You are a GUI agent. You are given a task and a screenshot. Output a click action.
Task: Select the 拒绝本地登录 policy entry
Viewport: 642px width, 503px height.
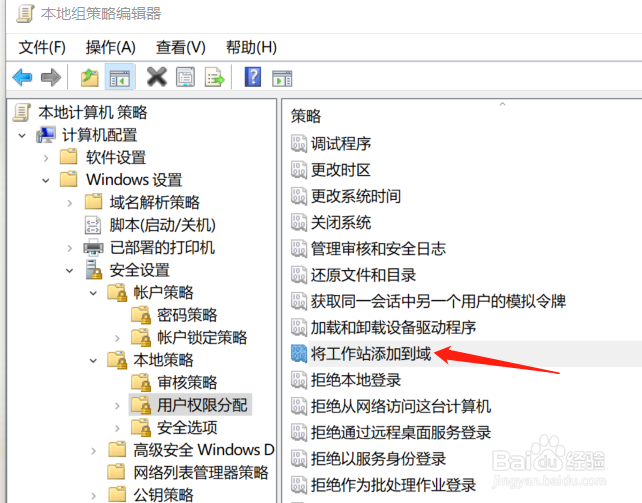click(356, 380)
